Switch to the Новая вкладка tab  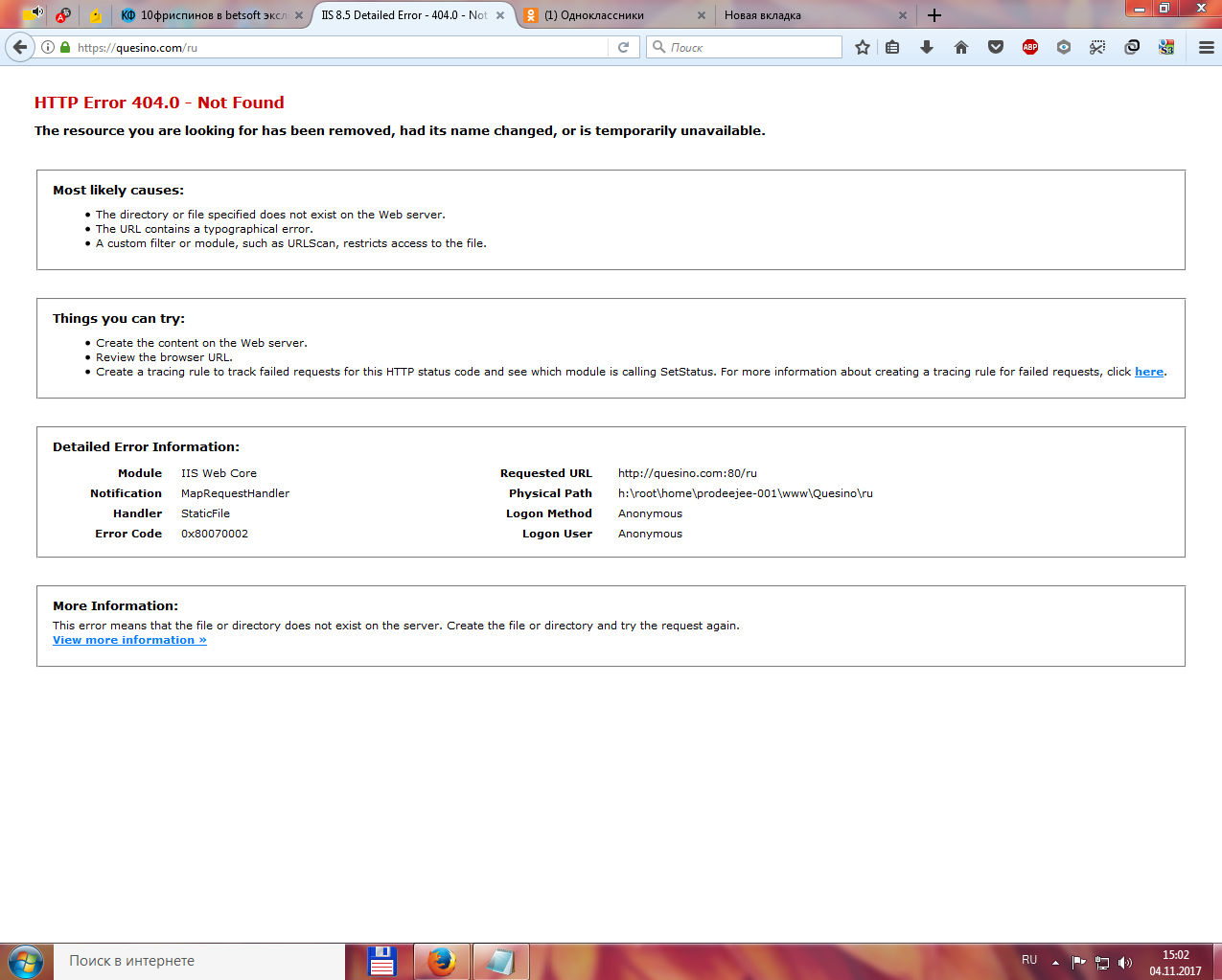pos(805,15)
